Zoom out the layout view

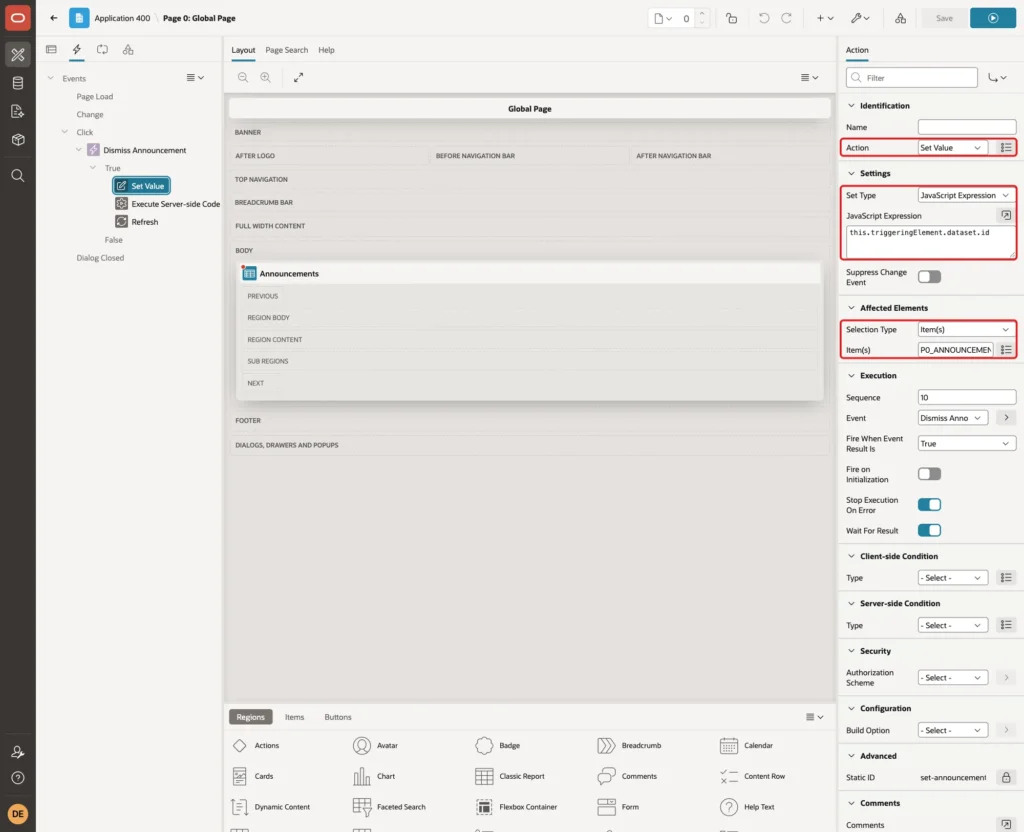[x=243, y=77]
